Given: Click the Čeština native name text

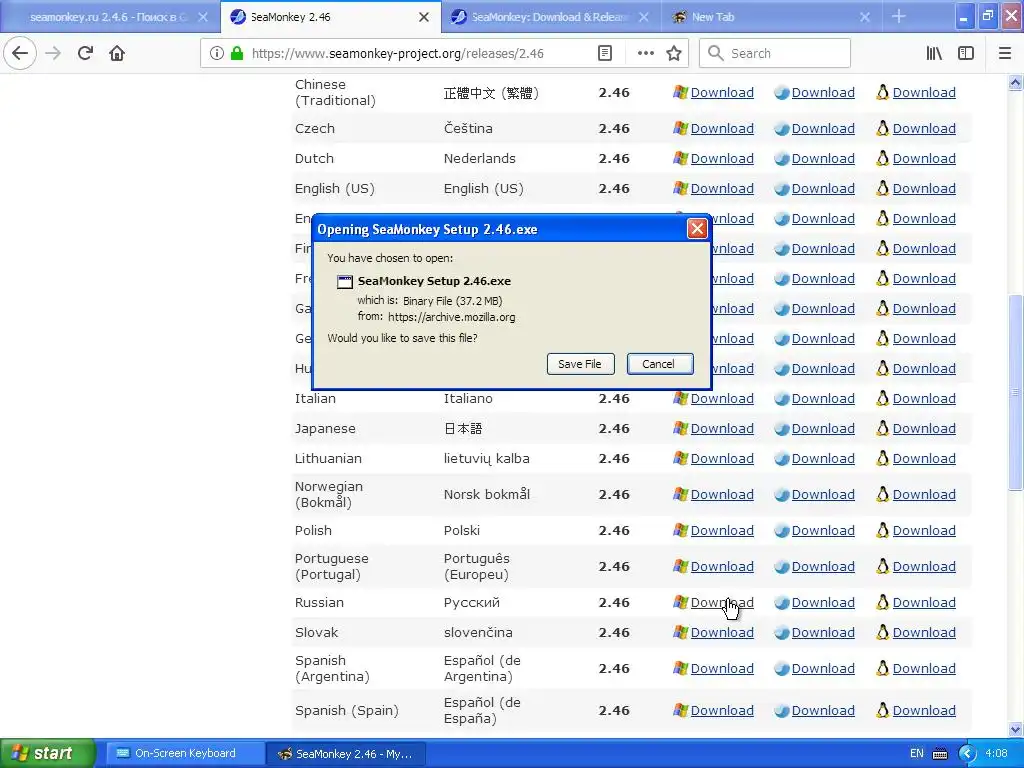Looking at the screenshot, I should tap(468, 129).
